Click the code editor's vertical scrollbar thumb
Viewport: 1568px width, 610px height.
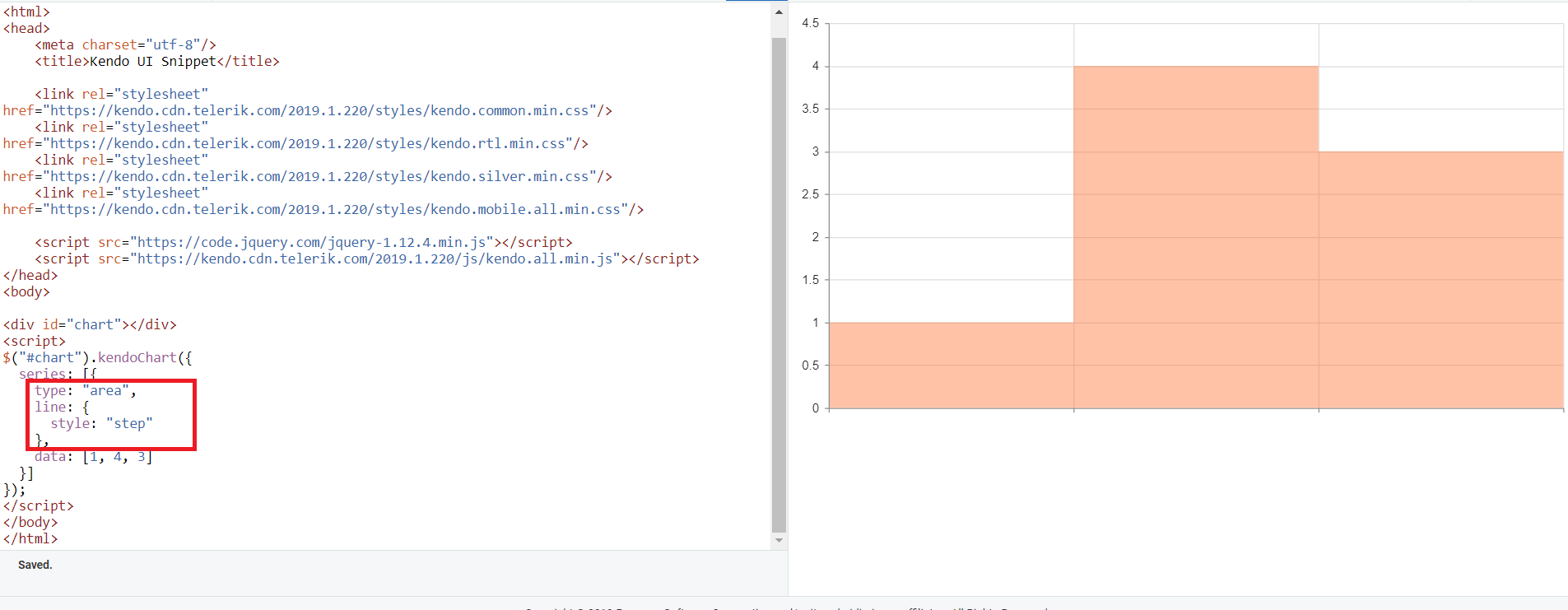point(779,284)
